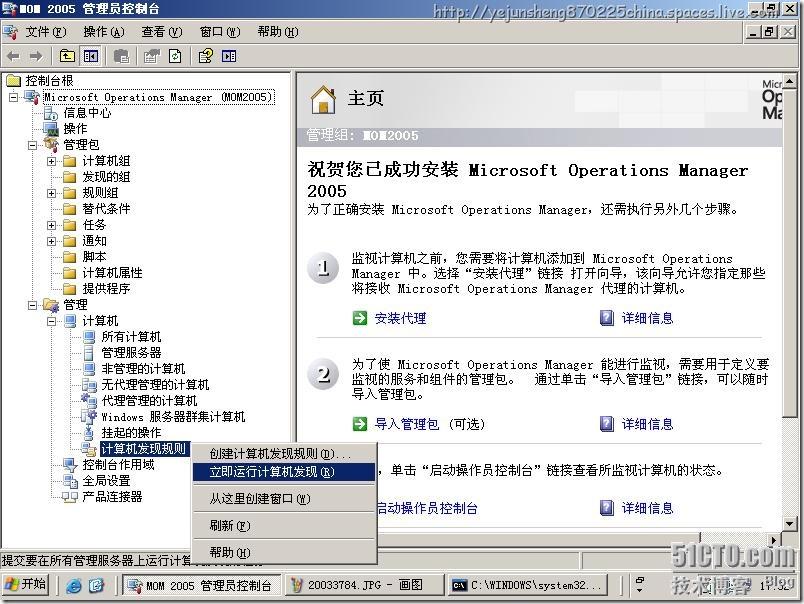Expand the 任务 folder
Screen dimensions: 804x604
[51, 225]
